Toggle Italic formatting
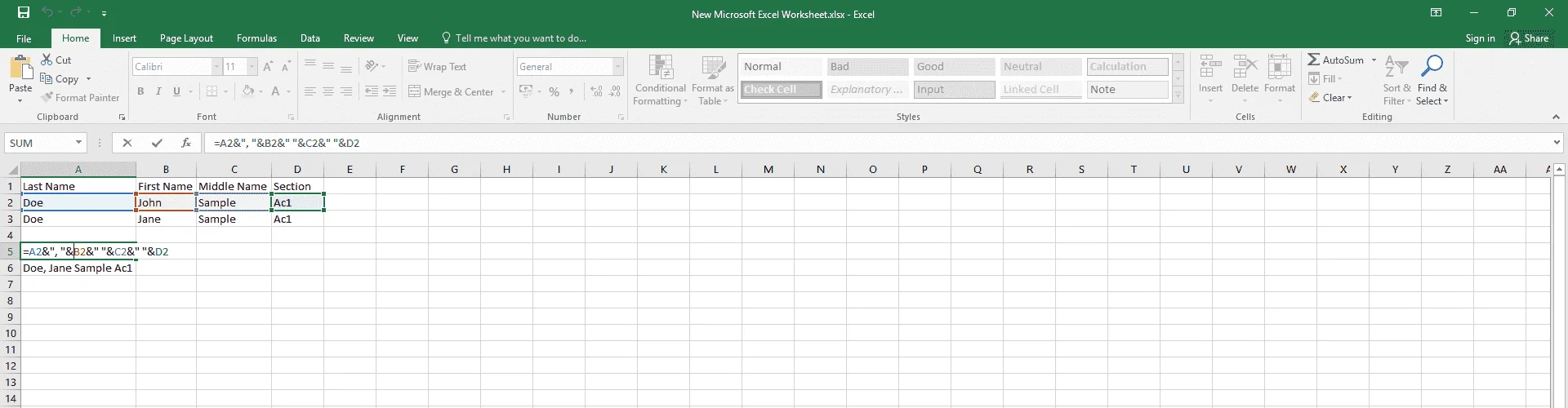Image resolution: width=1568 pixels, height=408 pixels. pyautogui.click(x=158, y=91)
